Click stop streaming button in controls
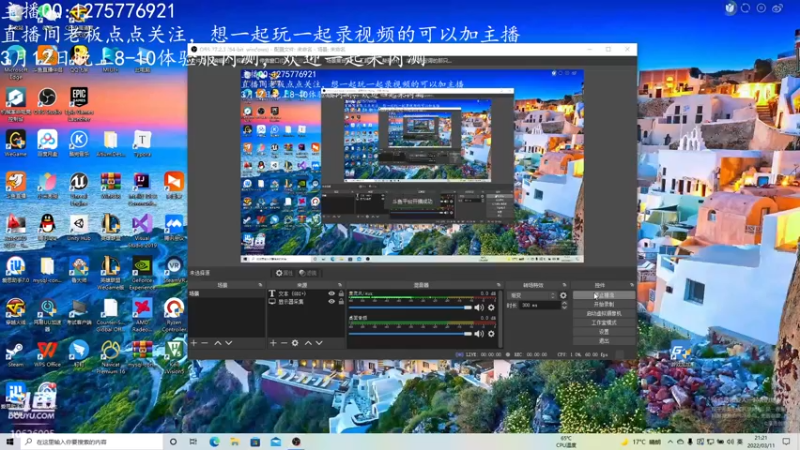 [x=604, y=295]
